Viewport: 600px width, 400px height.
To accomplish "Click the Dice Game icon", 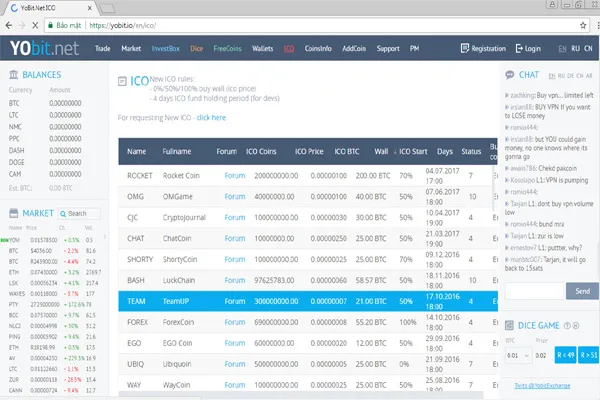I will point(509,326).
